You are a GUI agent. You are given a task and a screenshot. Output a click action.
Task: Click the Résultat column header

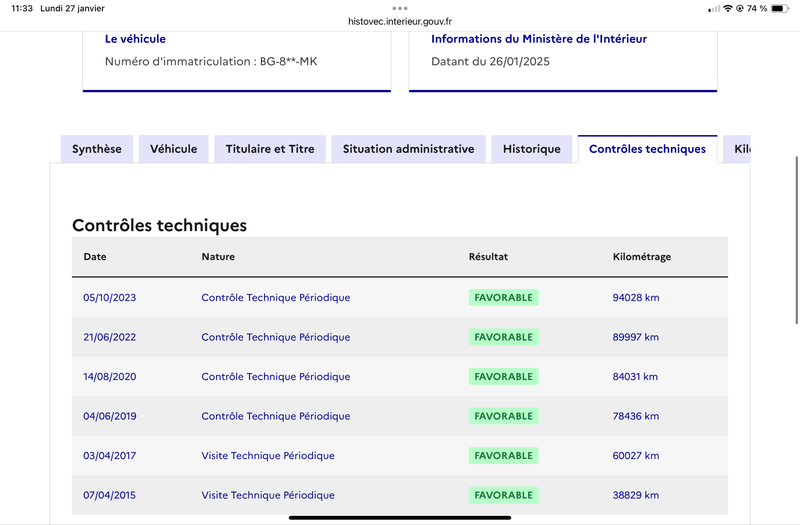click(x=488, y=257)
